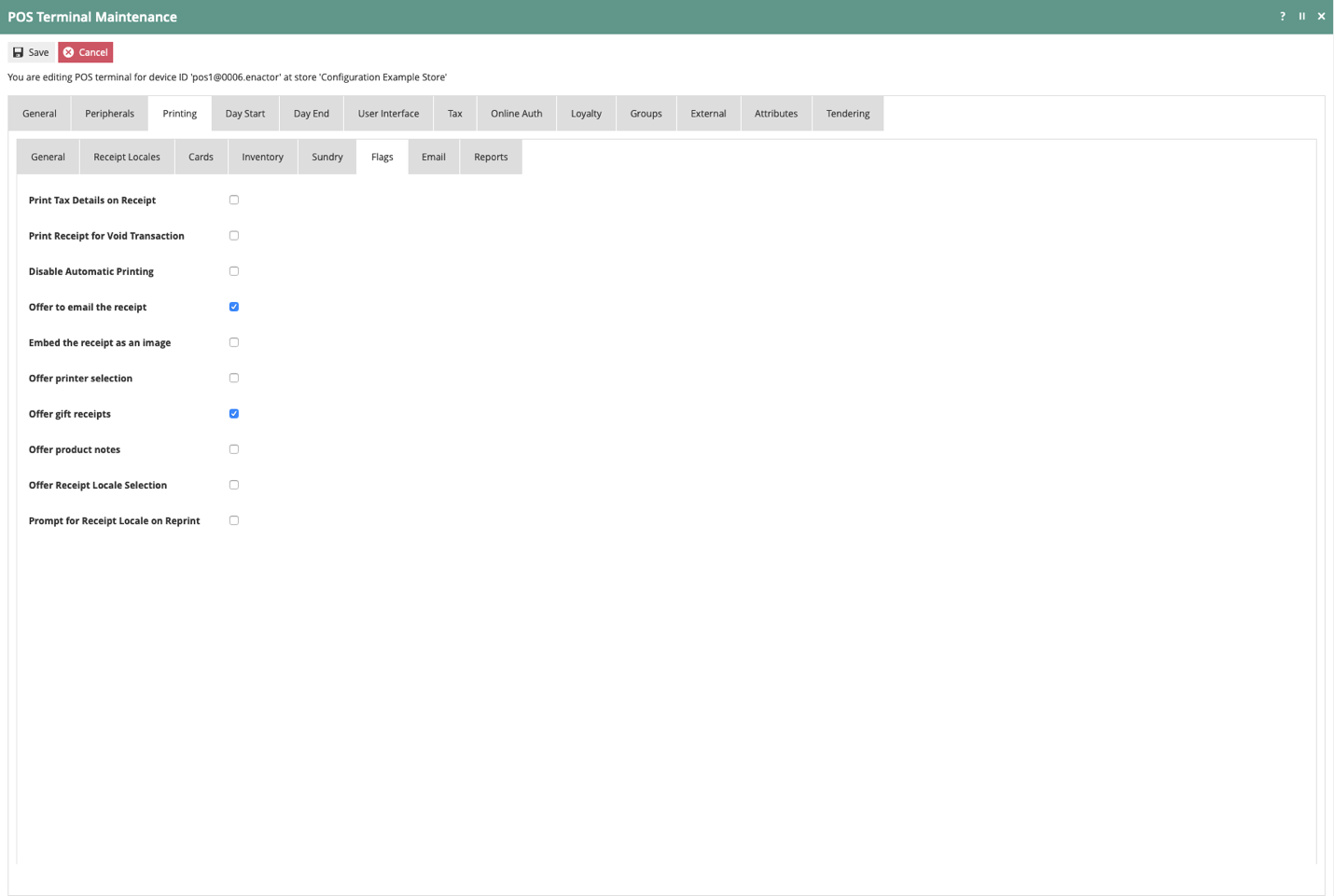Viewport: 1334px width, 896px height.
Task: Check Offer Receipt Locale Selection
Action: click(x=234, y=485)
